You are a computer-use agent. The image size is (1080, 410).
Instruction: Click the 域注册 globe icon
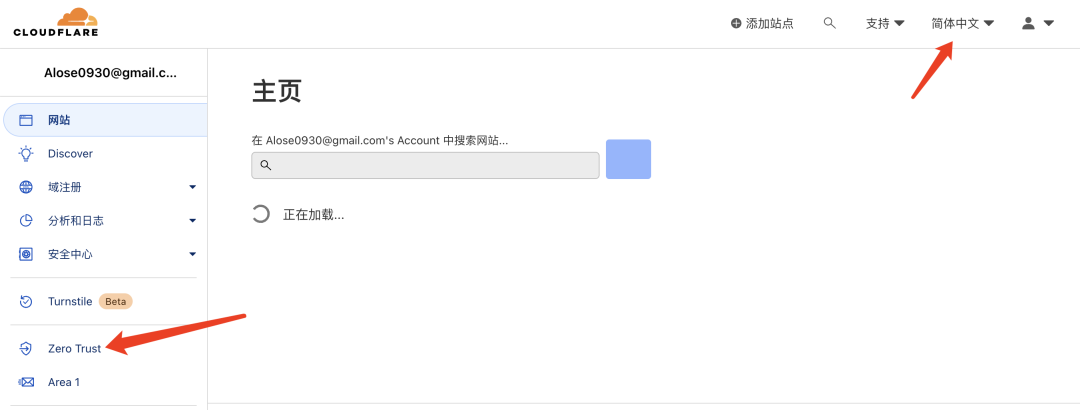pos(25,187)
